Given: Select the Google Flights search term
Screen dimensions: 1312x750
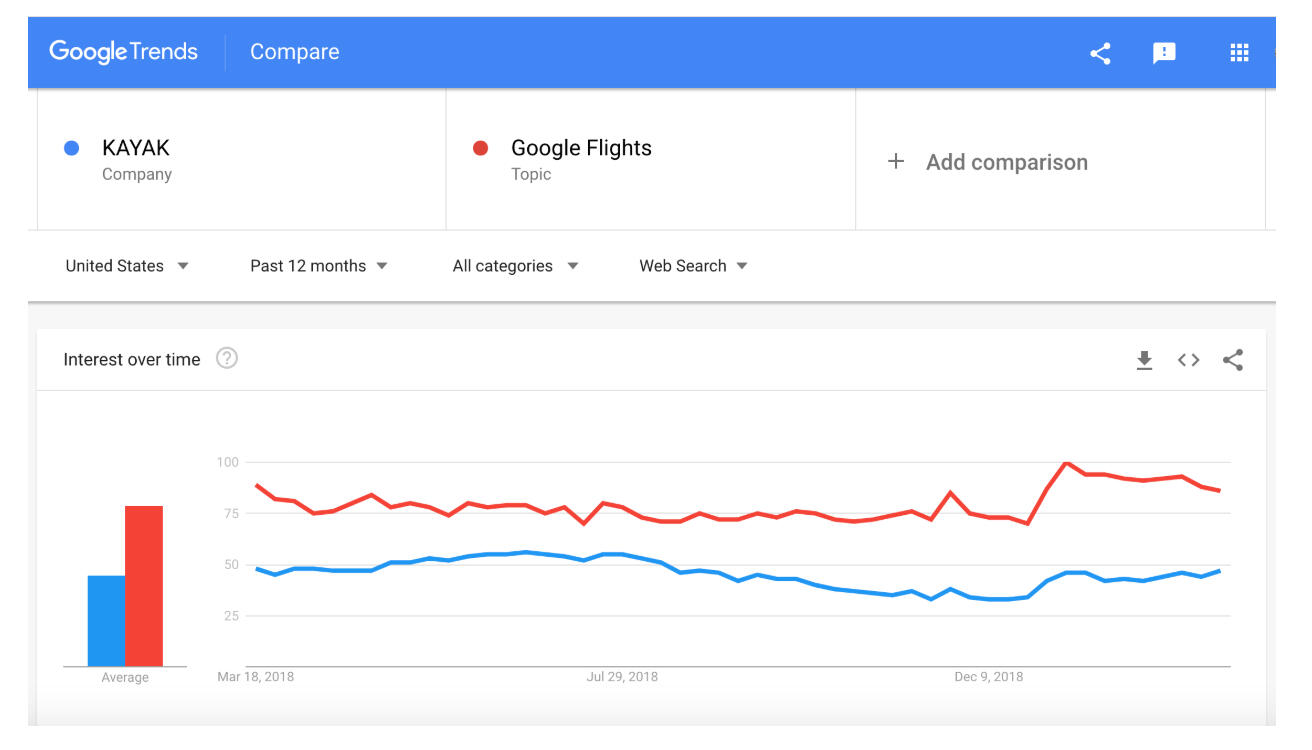Looking at the screenshot, I should tap(581, 148).
